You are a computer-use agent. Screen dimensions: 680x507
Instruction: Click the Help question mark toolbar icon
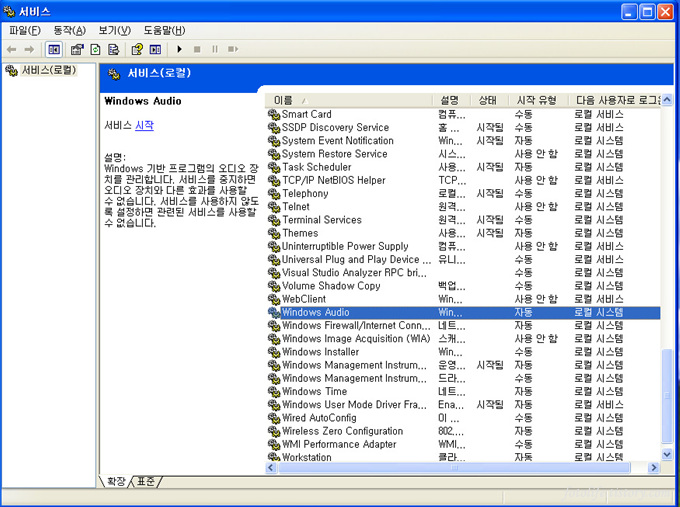(x=137, y=49)
